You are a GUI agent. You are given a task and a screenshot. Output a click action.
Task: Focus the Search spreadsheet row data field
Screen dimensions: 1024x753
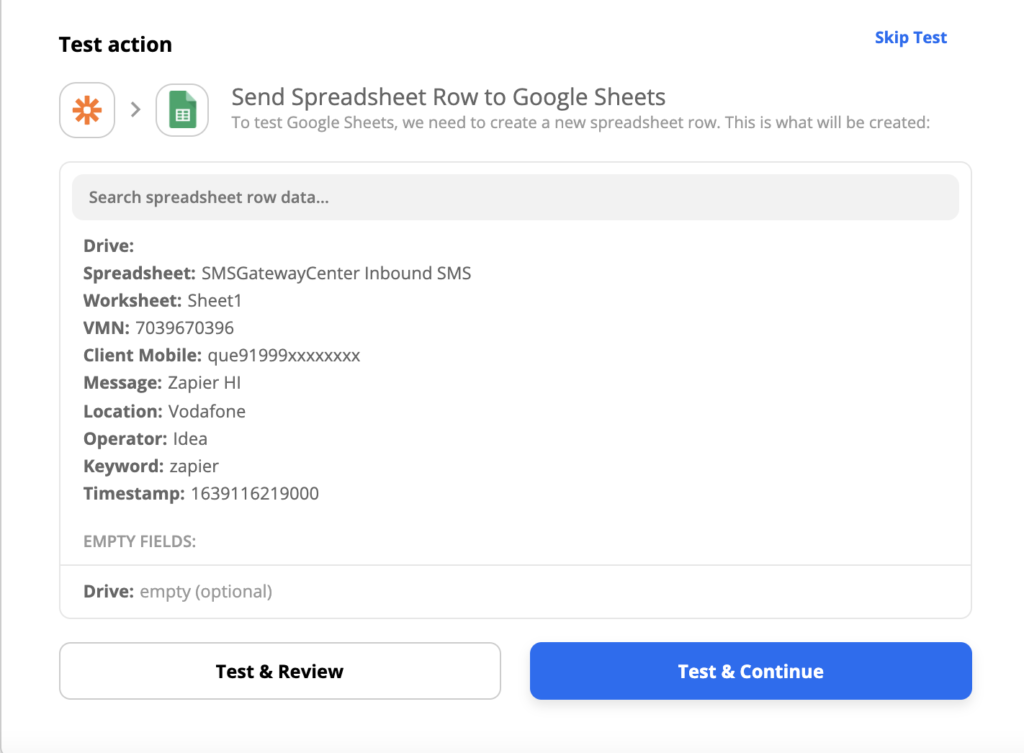tap(515, 197)
